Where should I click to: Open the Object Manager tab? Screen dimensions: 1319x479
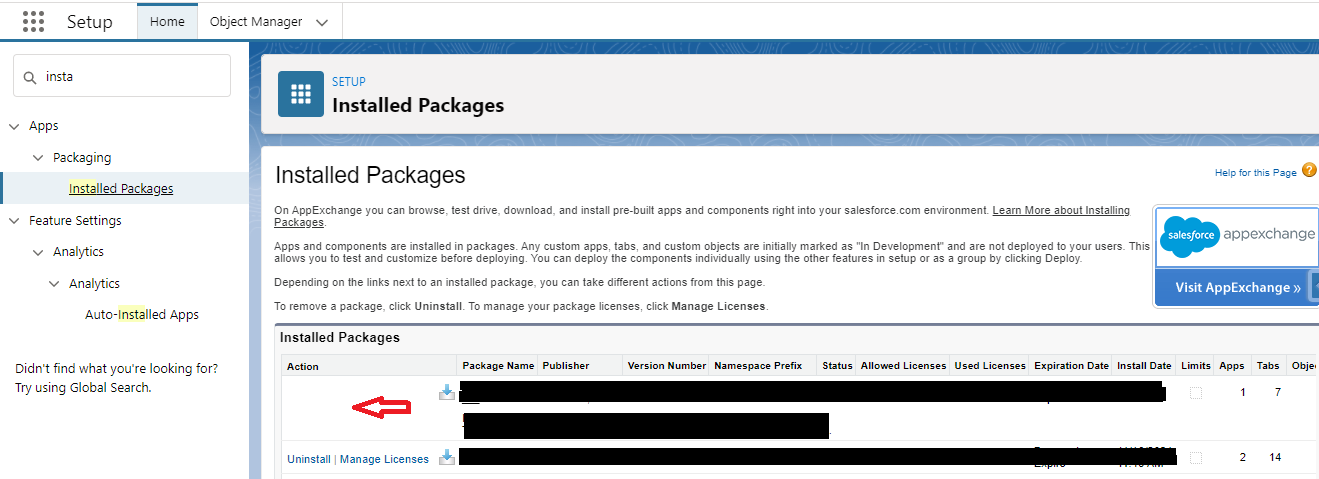coord(255,21)
